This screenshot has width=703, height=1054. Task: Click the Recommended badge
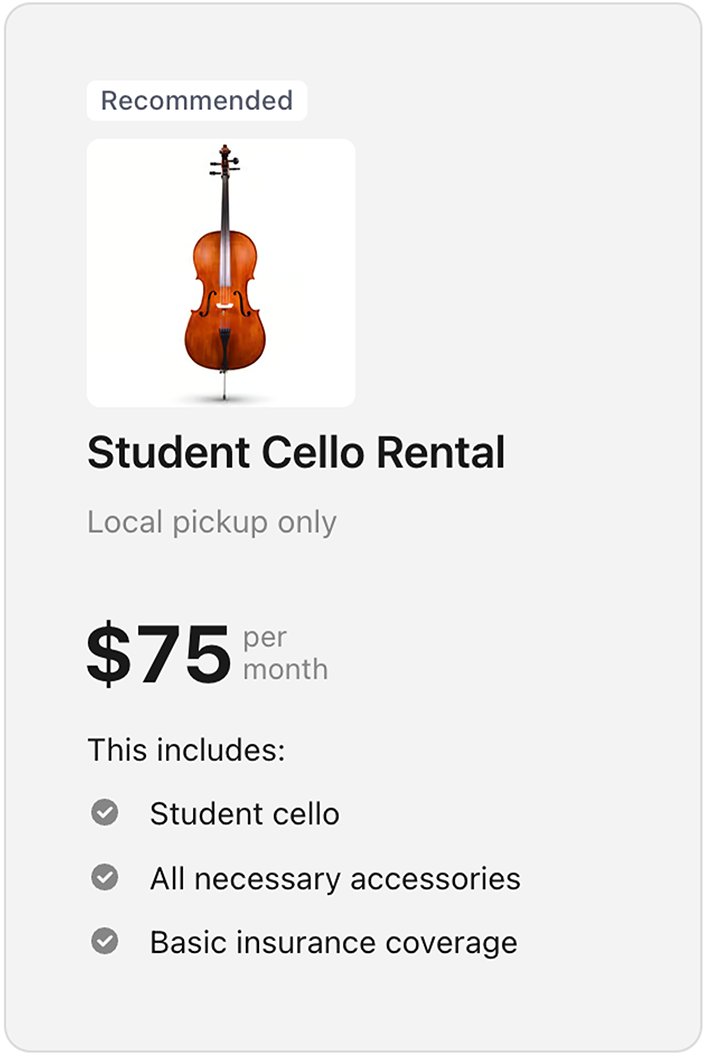point(197,101)
